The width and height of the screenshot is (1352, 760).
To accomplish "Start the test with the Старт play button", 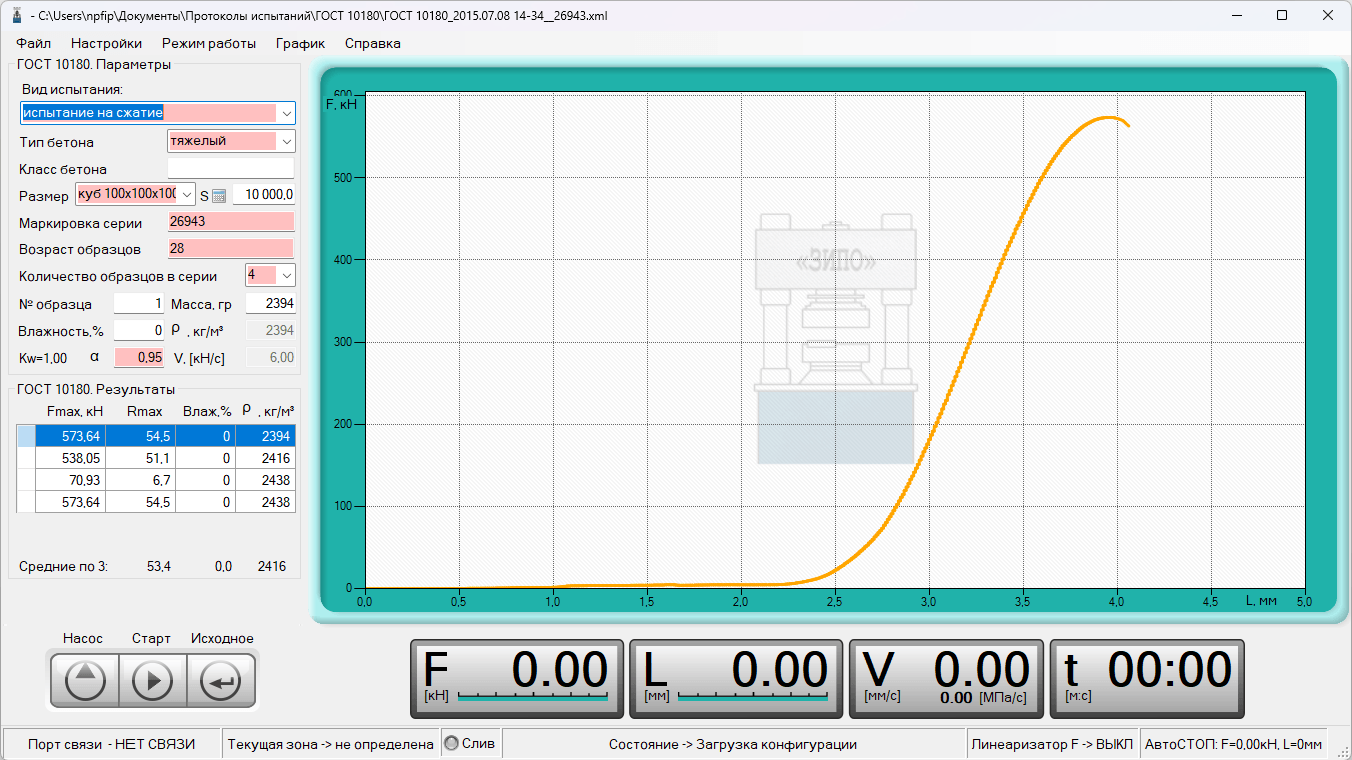I will [152, 681].
